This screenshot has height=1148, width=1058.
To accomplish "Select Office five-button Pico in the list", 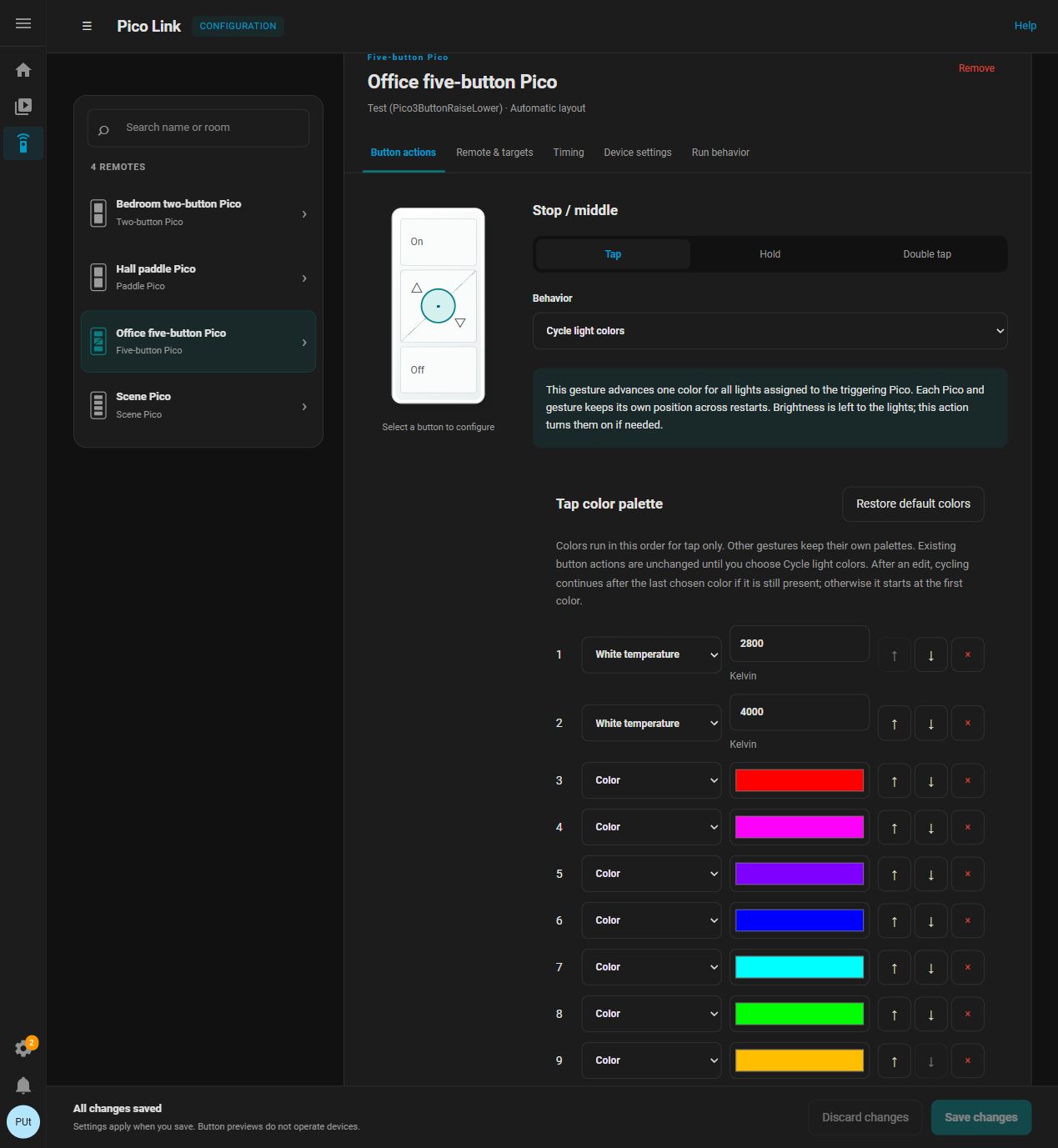I will [x=198, y=342].
